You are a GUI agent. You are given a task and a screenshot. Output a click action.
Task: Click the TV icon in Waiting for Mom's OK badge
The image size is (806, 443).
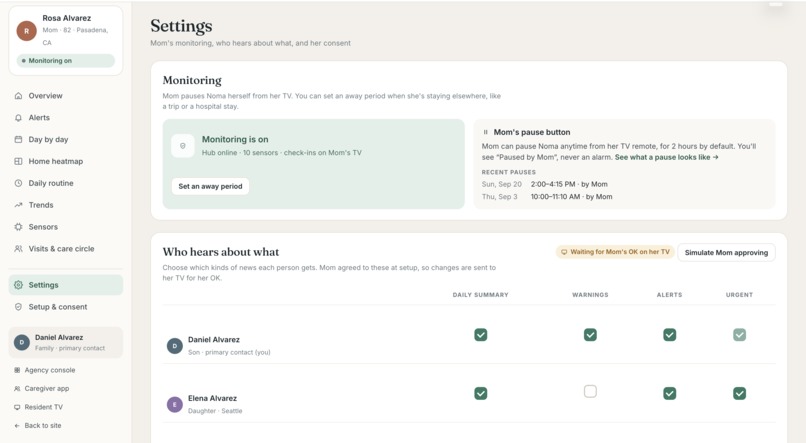[564, 252]
